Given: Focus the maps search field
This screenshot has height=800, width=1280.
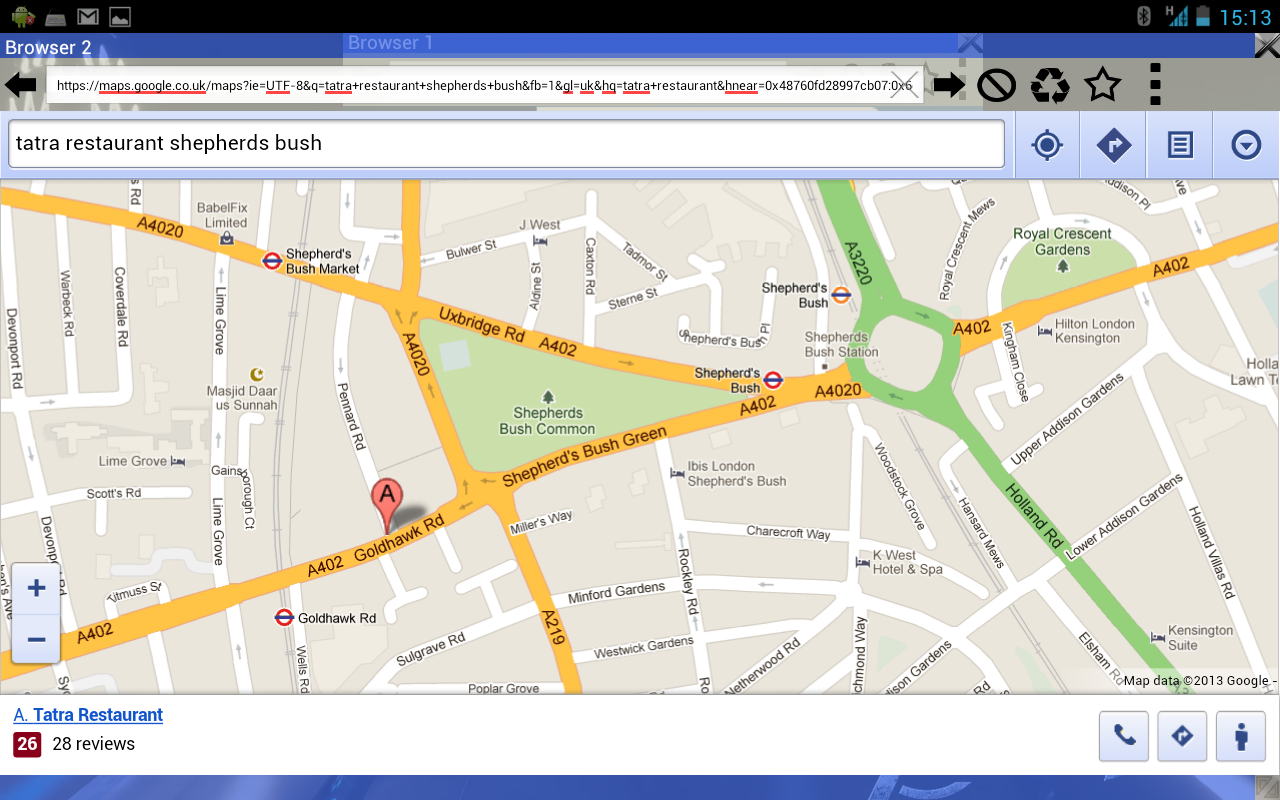Looking at the screenshot, I should 506,144.
